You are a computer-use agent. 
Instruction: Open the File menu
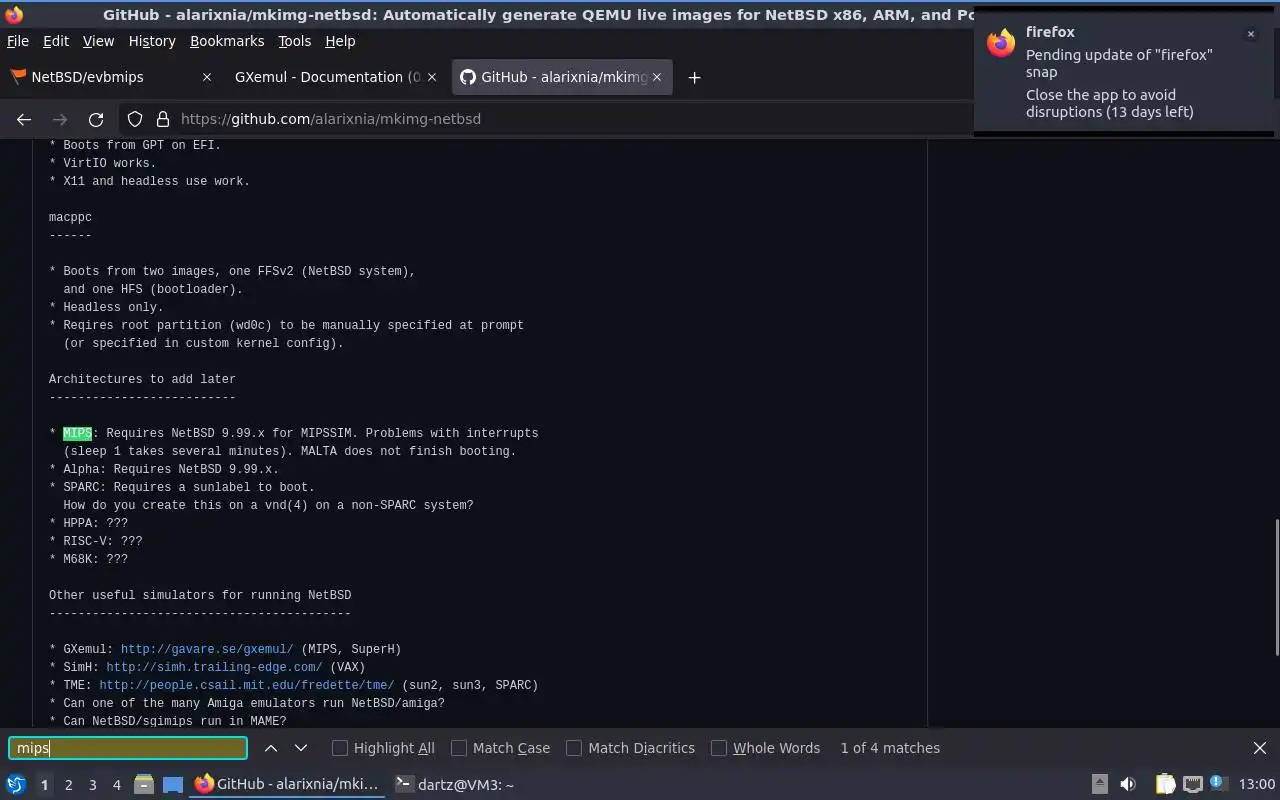pyautogui.click(x=18, y=41)
